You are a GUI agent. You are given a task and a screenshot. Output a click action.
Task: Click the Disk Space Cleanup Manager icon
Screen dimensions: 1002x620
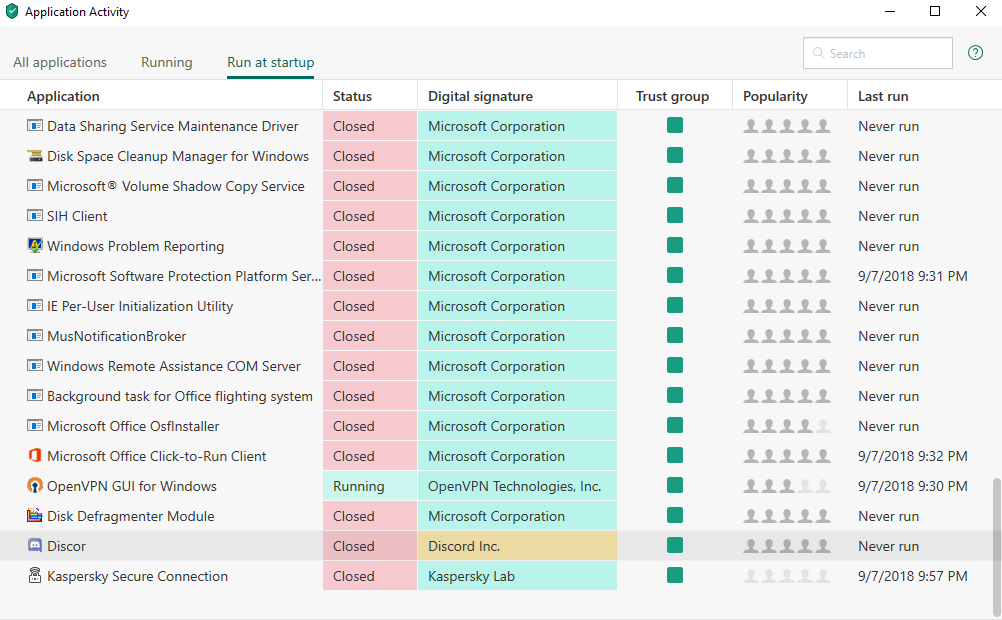pos(35,156)
